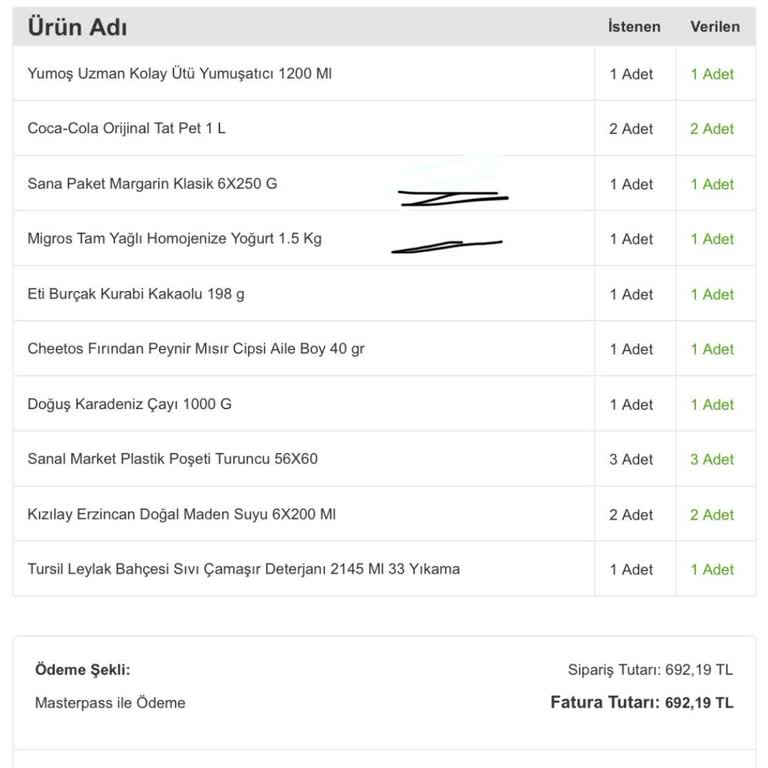Screen dimensions: 768x768
Task: Click the Ürün Adı column header
Action: [x=77, y=27]
